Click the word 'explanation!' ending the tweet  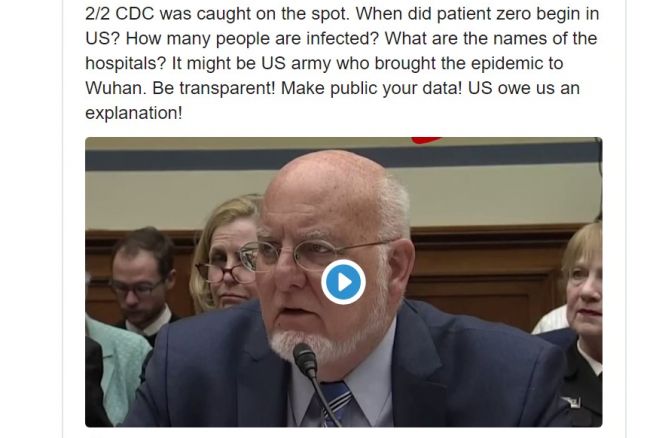click(x=134, y=113)
